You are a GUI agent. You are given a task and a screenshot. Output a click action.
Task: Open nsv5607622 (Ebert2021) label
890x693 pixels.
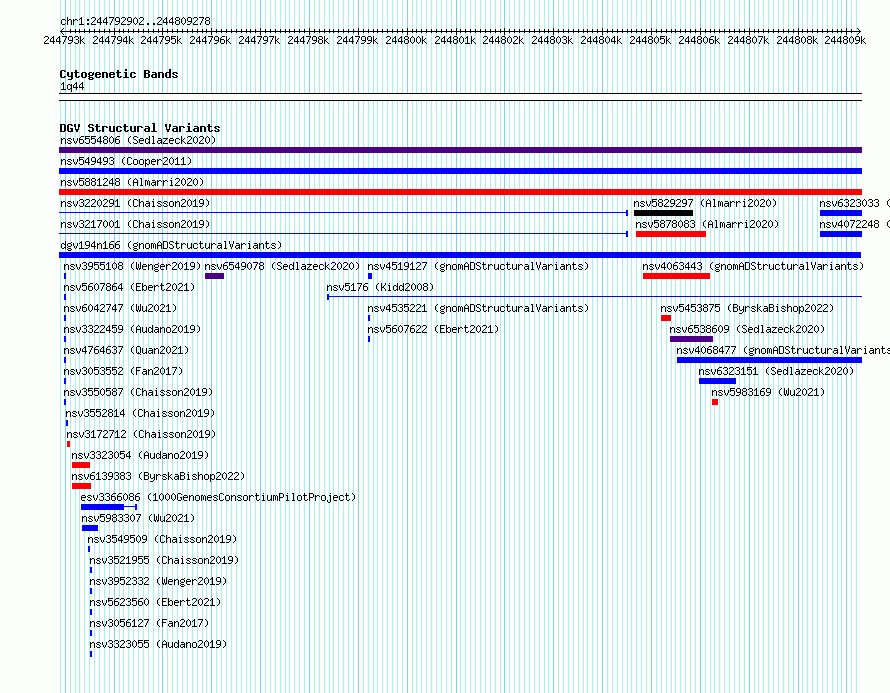(x=433, y=329)
